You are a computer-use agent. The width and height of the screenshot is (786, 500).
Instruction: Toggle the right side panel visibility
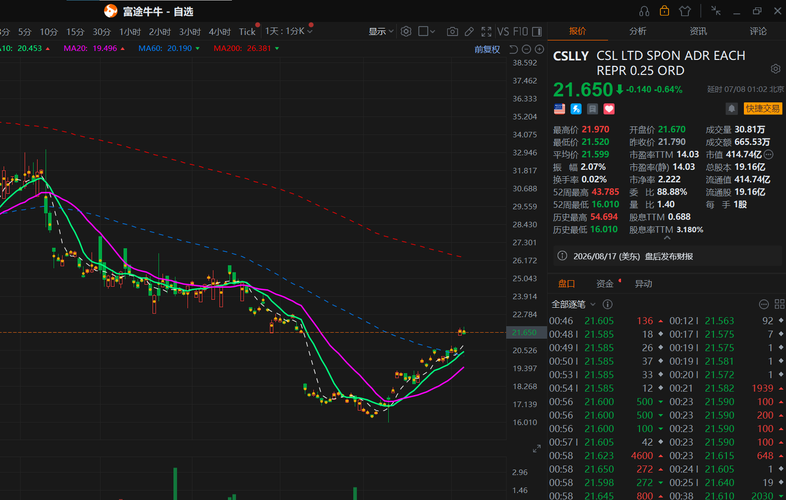(537, 32)
